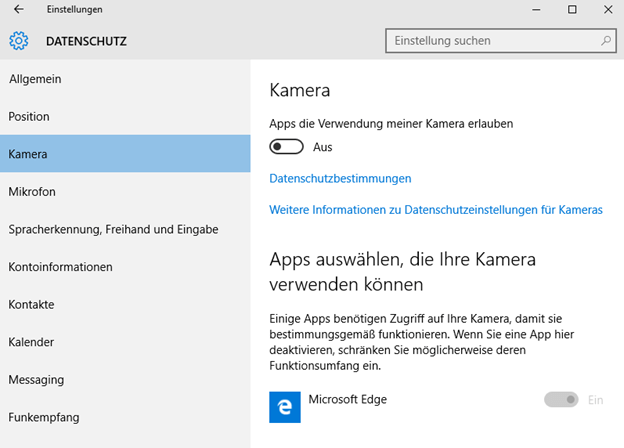Screen dimensions: 624x448
Task: Minimize the Einstellungen window
Action: click(x=536, y=10)
